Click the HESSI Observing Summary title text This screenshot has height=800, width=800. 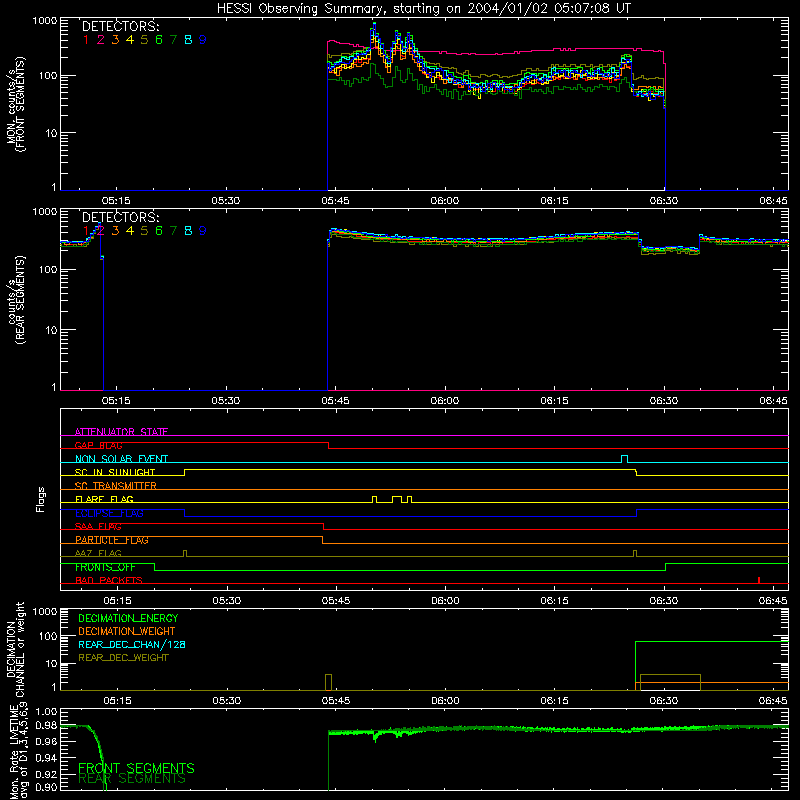coord(423,9)
